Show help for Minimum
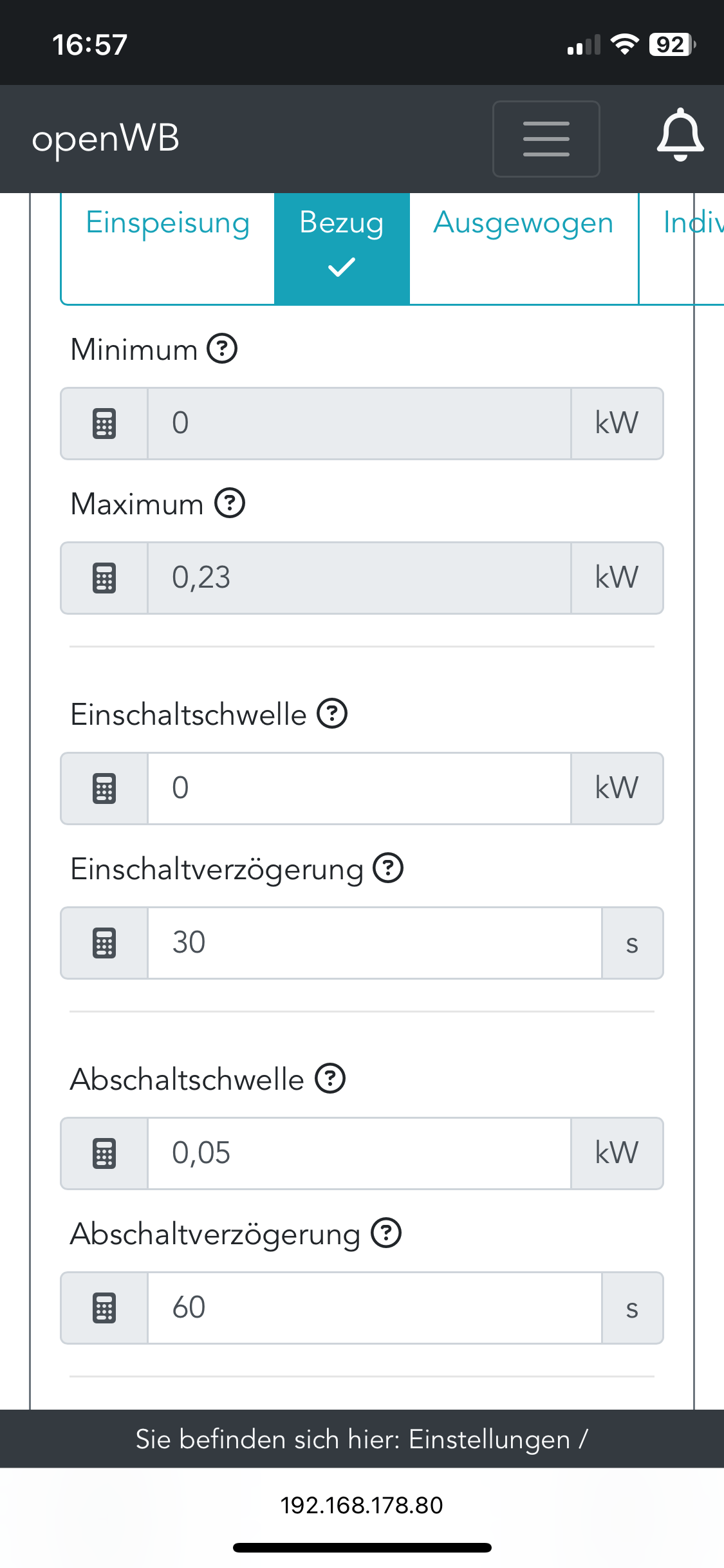 pos(222,349)
